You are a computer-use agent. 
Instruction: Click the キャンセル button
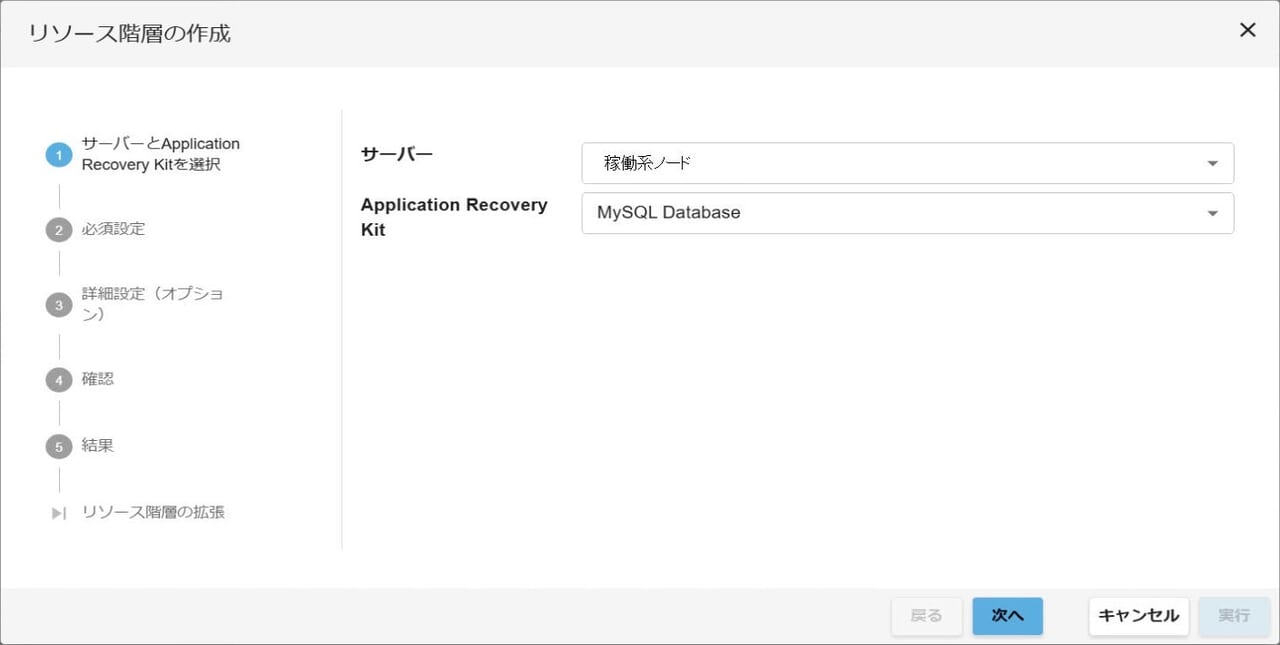tap(1139, 616)
